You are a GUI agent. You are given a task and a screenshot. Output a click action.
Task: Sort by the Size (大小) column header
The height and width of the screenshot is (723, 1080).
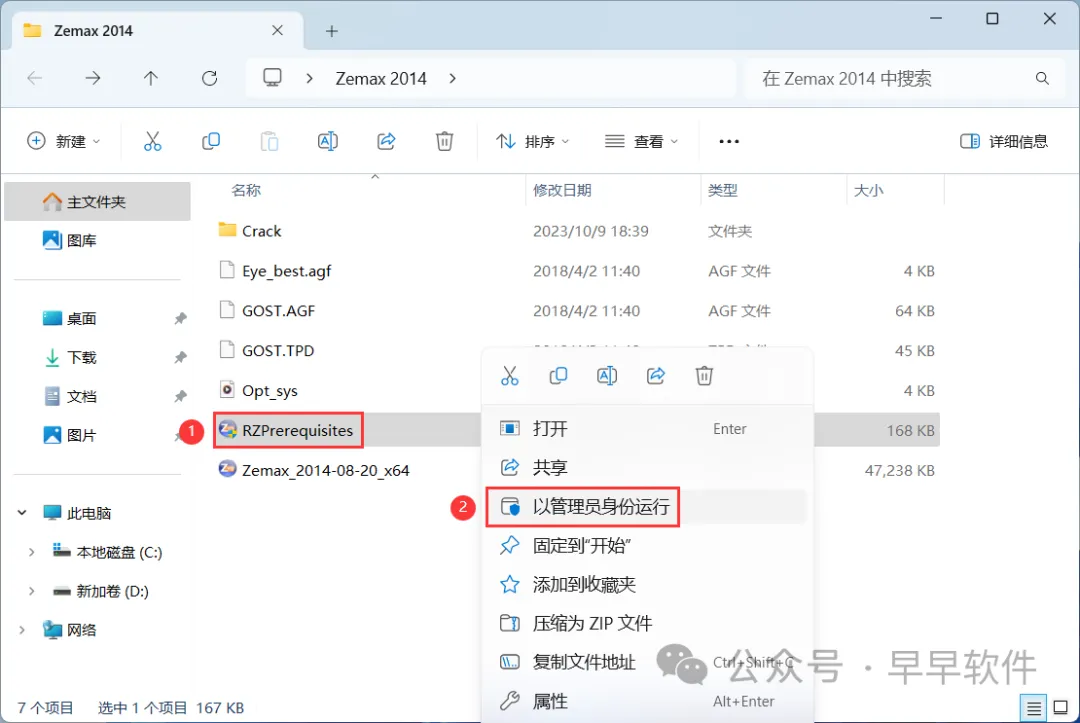pyautogui.click(x=868, y=190)
